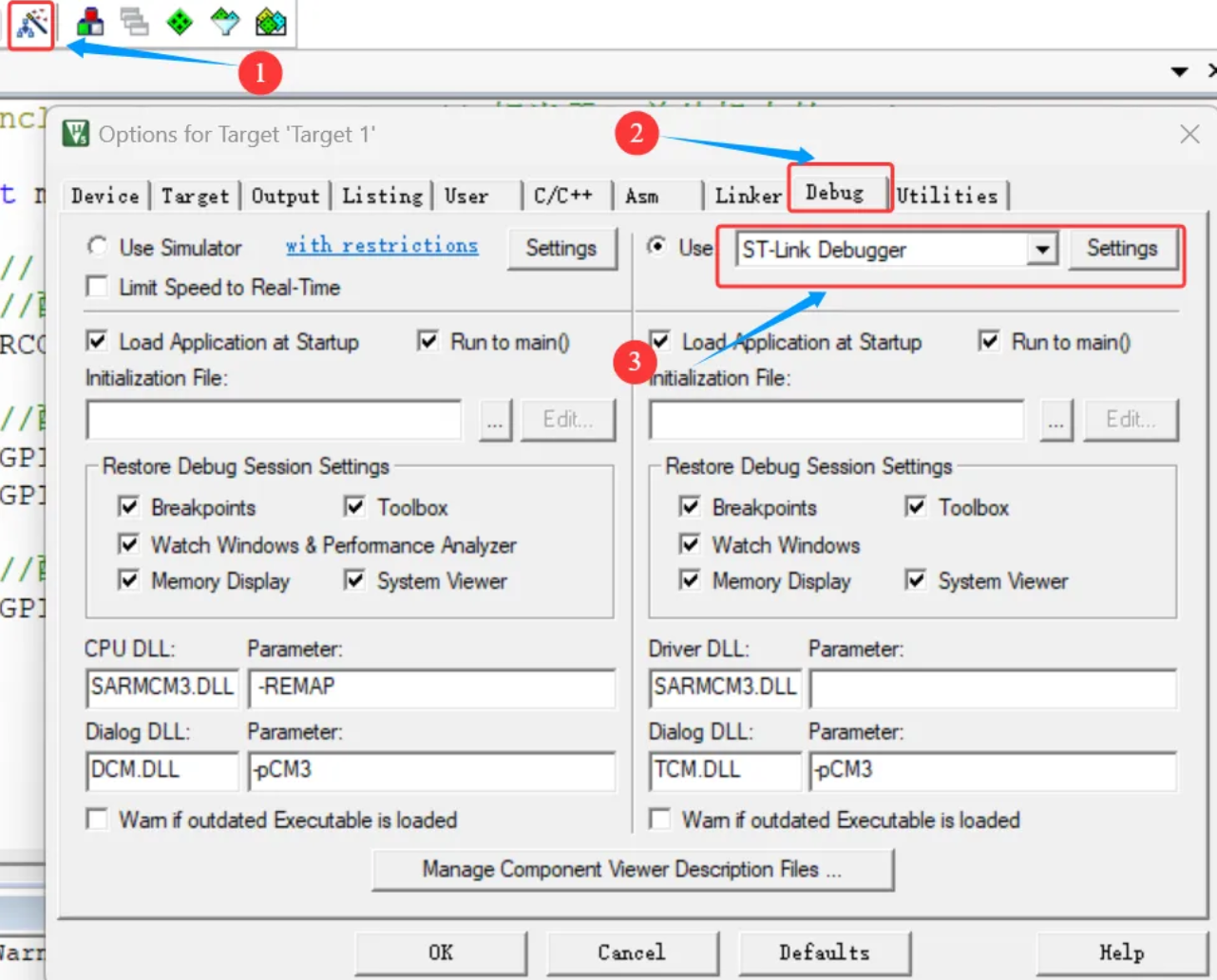Switch to the Device tab
Viewport: 1217px width, 980px height.
tap(105, 196)
